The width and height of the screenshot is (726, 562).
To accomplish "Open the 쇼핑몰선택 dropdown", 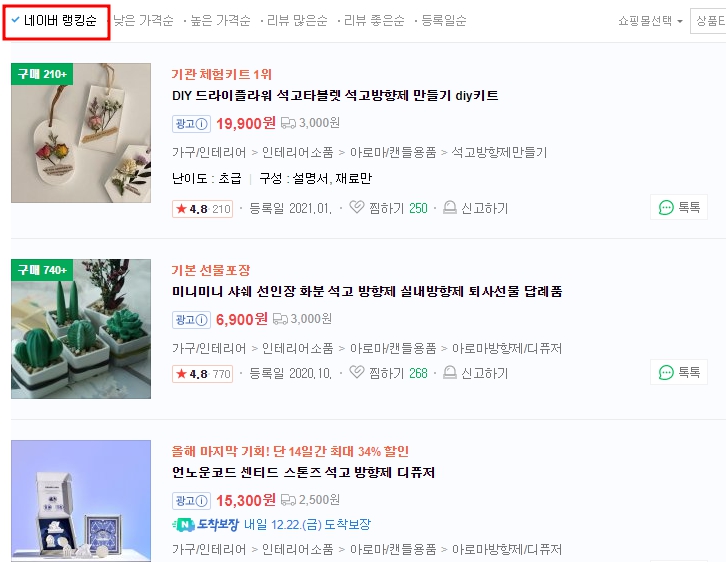I will click(x=650, y=21).
